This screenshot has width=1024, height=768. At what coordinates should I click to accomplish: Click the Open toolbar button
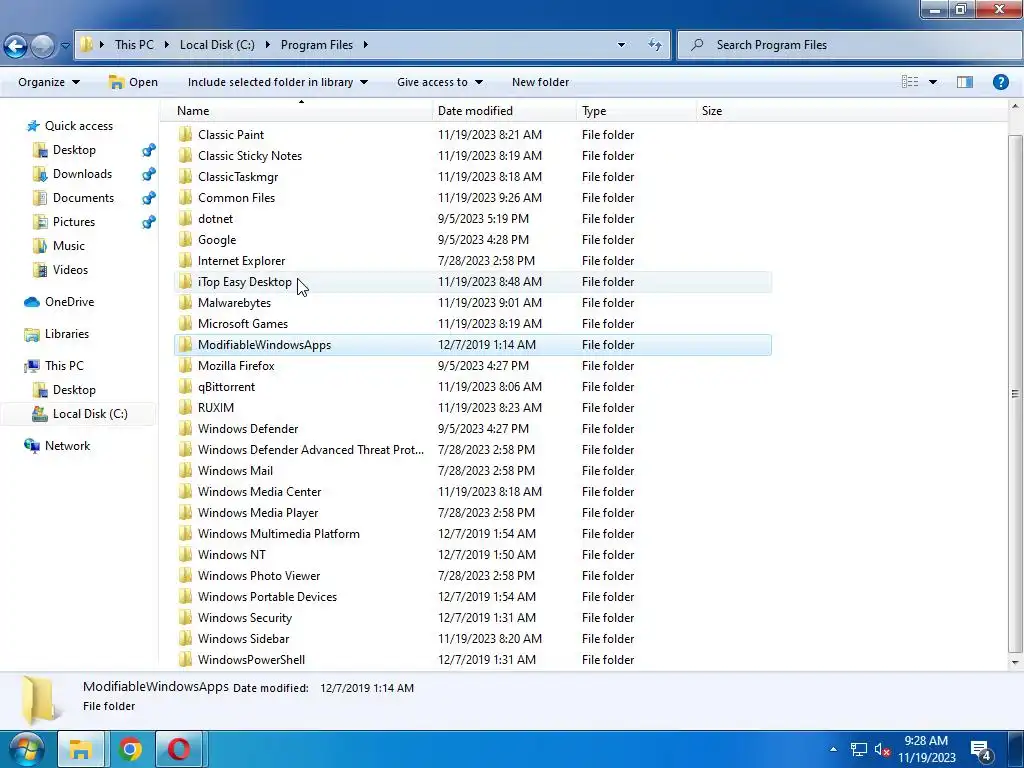[134, 82]
